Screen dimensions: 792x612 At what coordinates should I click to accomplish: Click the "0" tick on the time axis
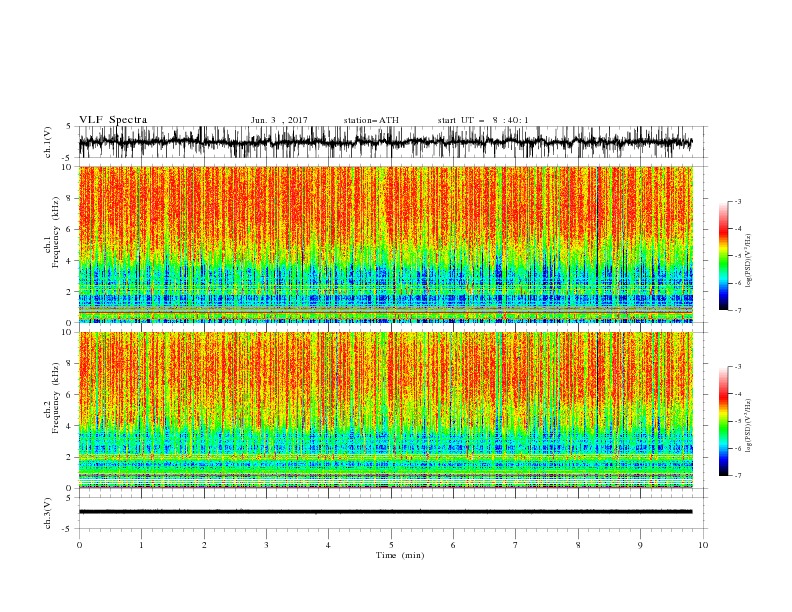point(79,545)
